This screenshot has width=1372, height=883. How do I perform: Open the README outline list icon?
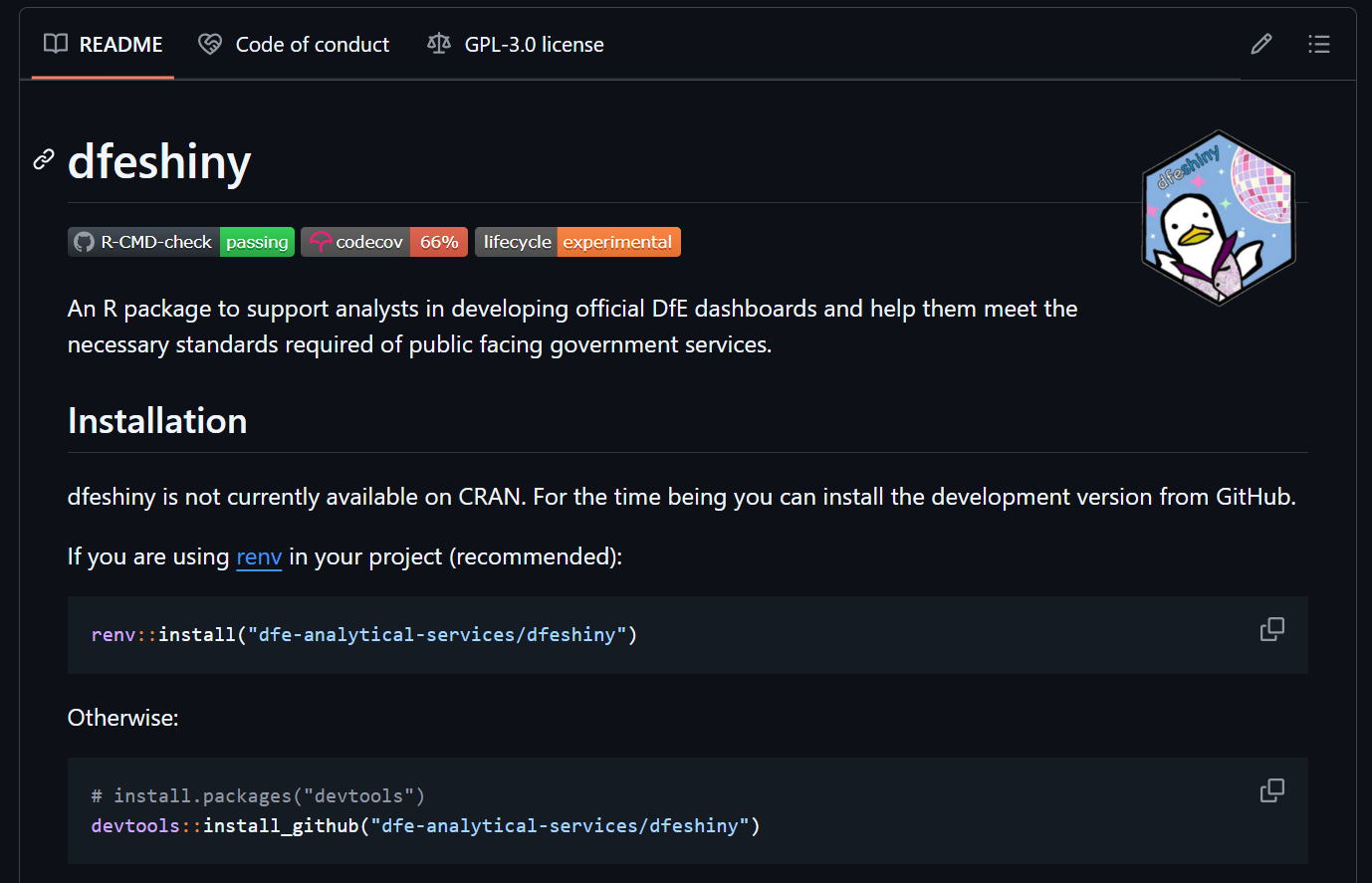click(x=1318, y=44)
